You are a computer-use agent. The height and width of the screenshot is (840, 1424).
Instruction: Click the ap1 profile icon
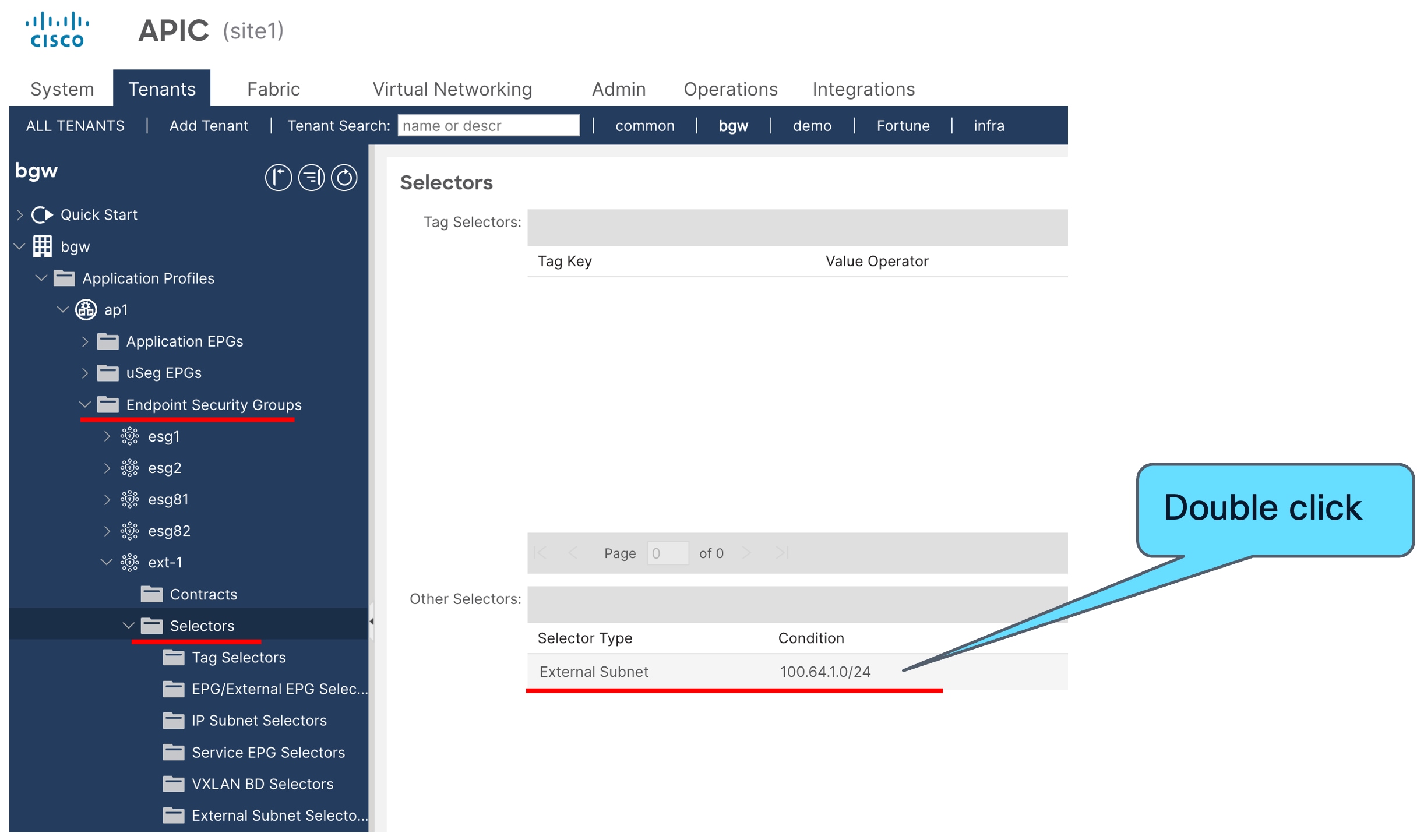[x=86, y=309]
